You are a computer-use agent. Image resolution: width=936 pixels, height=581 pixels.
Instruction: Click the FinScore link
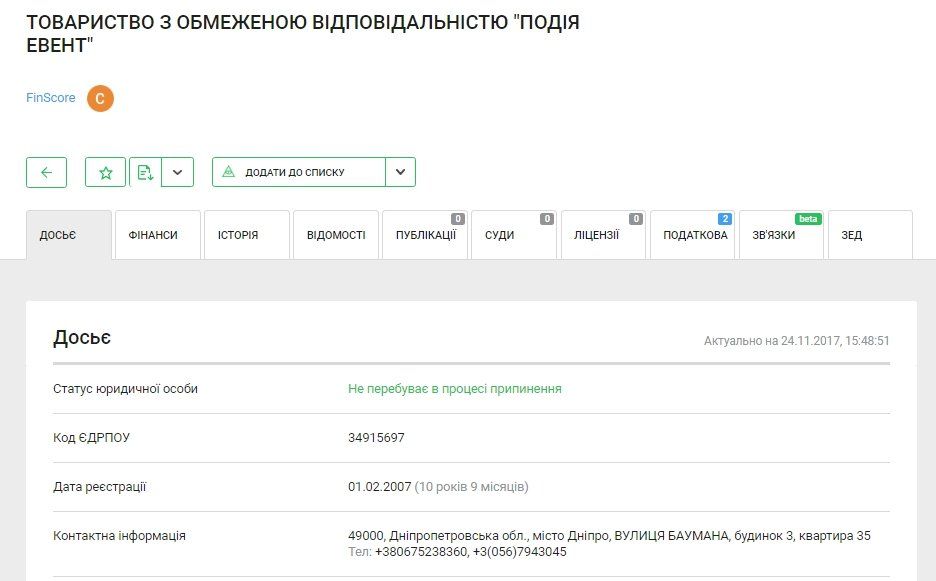pyautogui.click(x=50, y=98)
